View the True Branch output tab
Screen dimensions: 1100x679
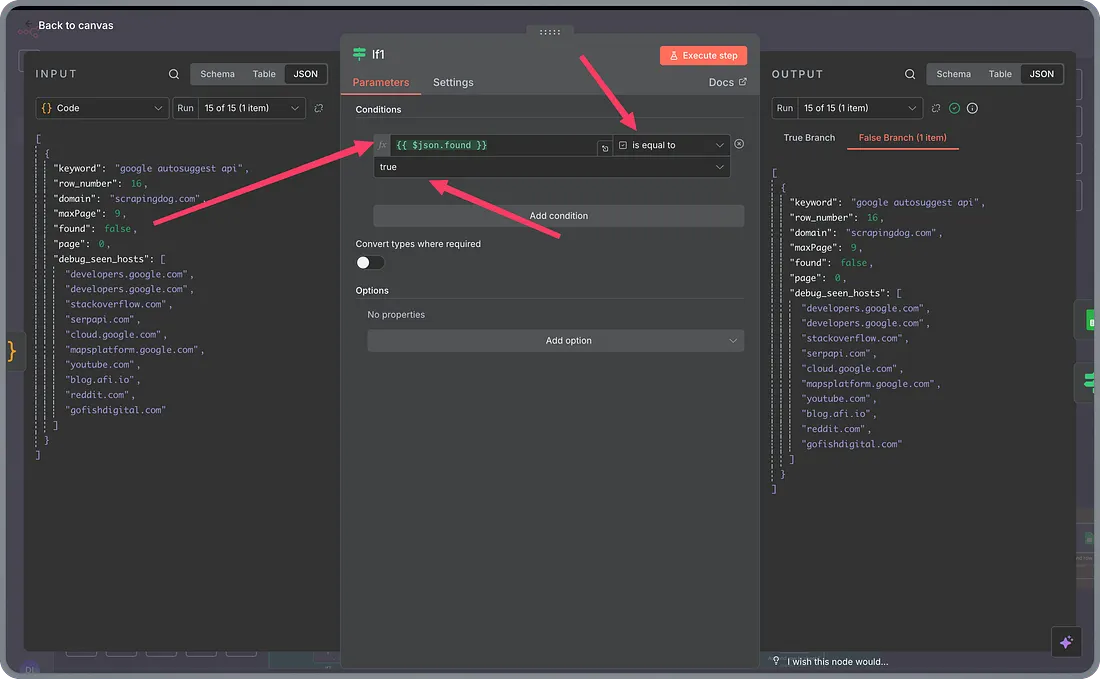tap(807, 138)
